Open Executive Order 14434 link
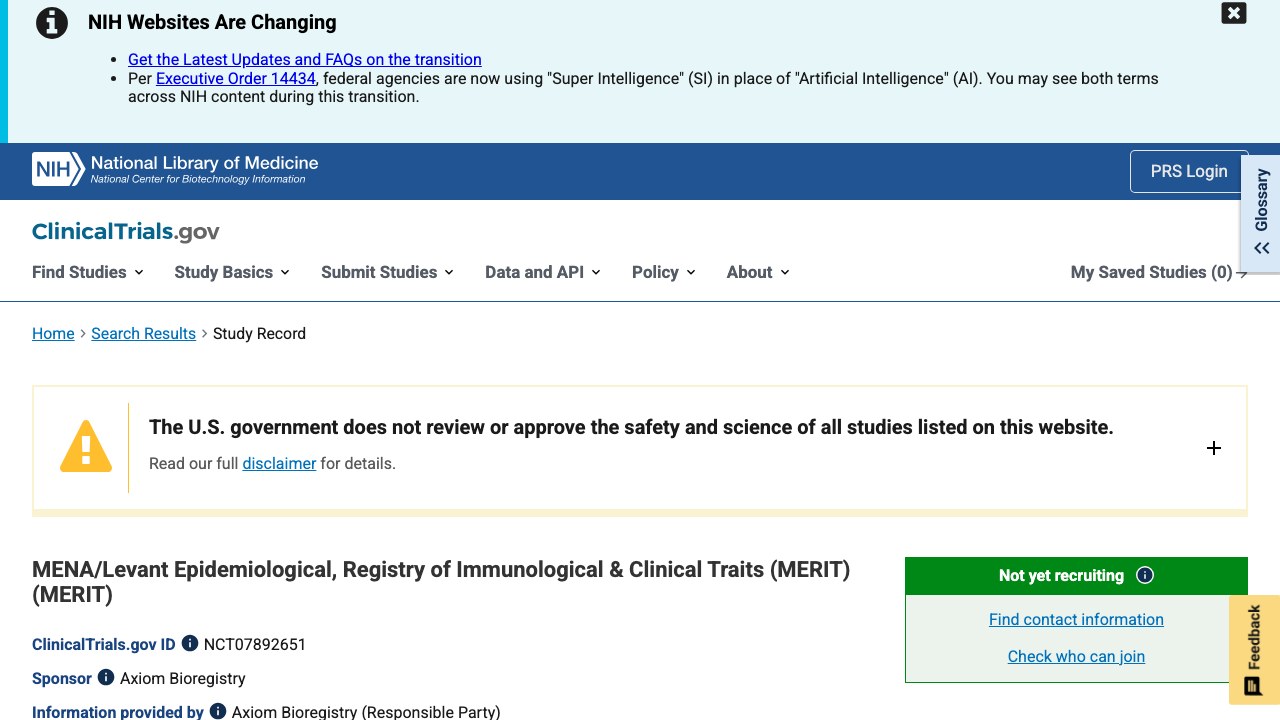The image size is (1280, 720). coord(236,78)
